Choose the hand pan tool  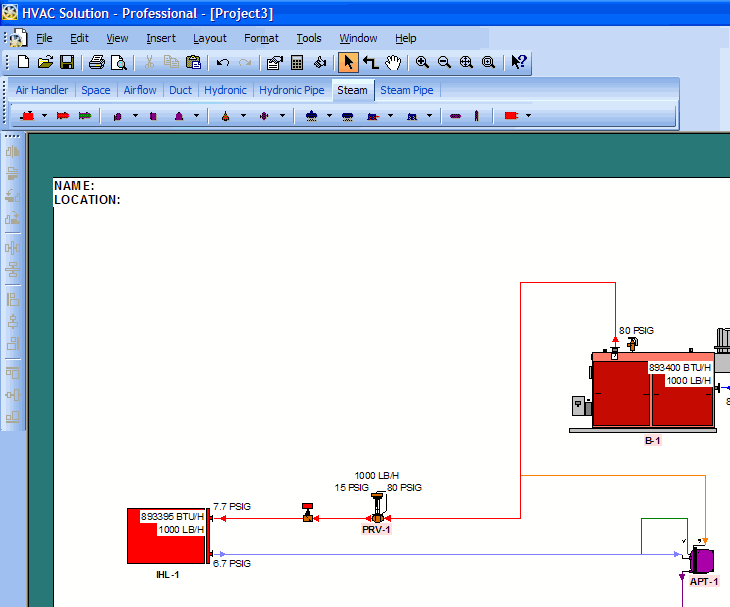393,62
